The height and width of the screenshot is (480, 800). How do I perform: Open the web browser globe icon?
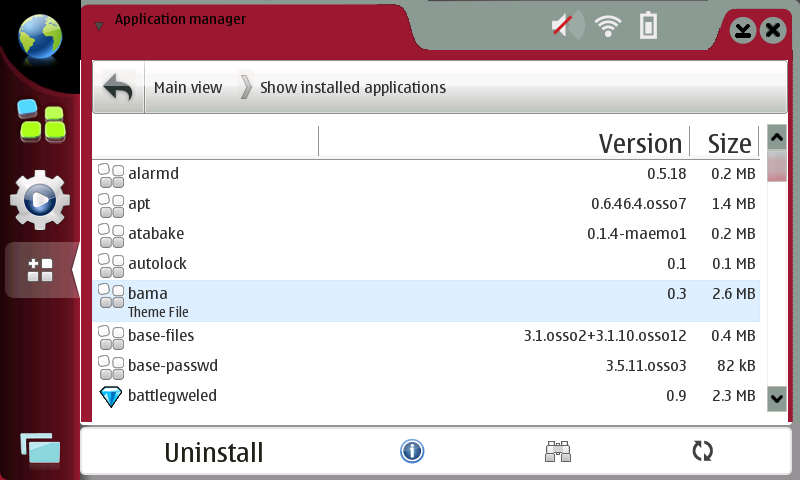[39, 37]
